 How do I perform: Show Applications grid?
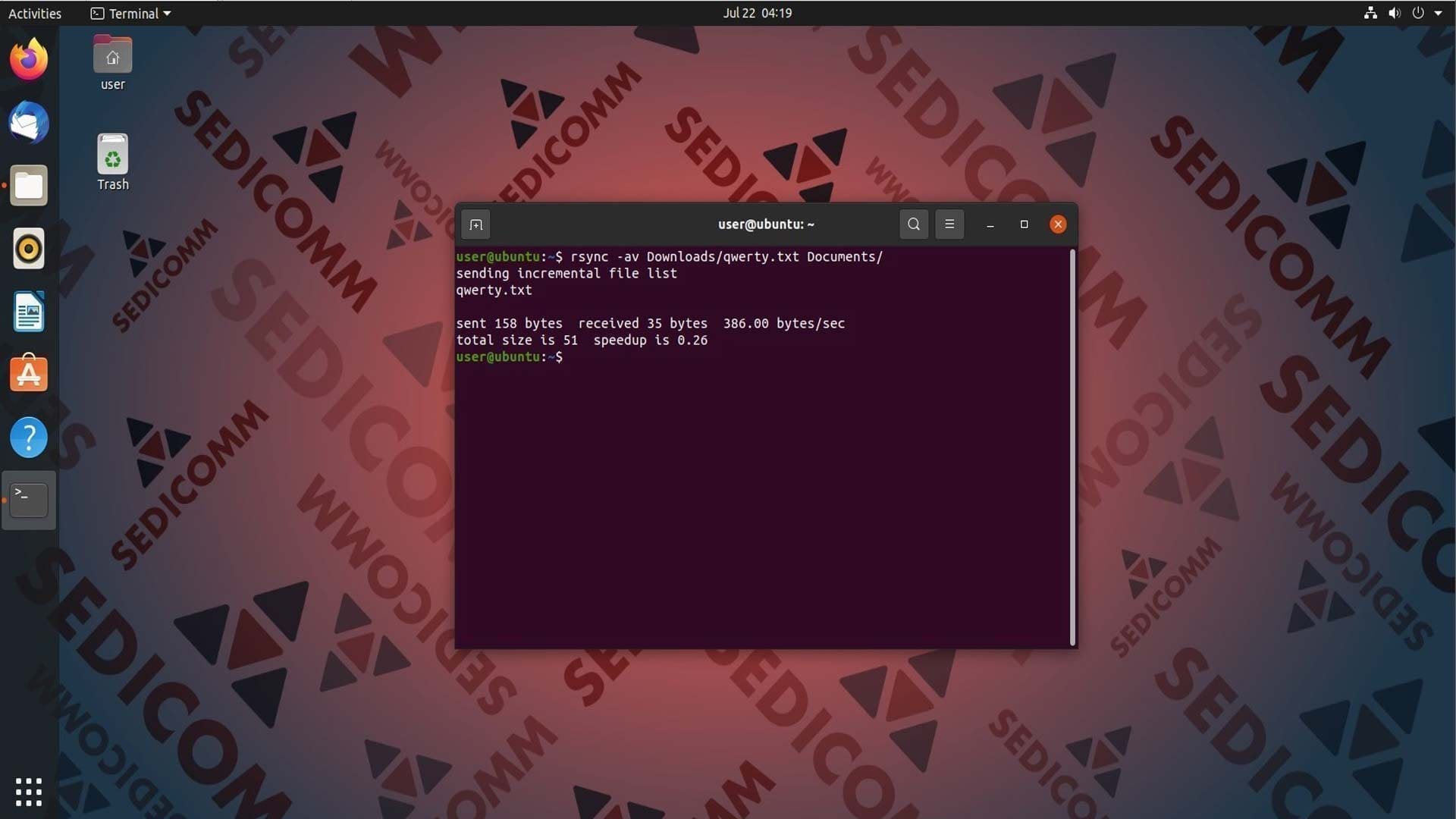(x=29, y=792)
